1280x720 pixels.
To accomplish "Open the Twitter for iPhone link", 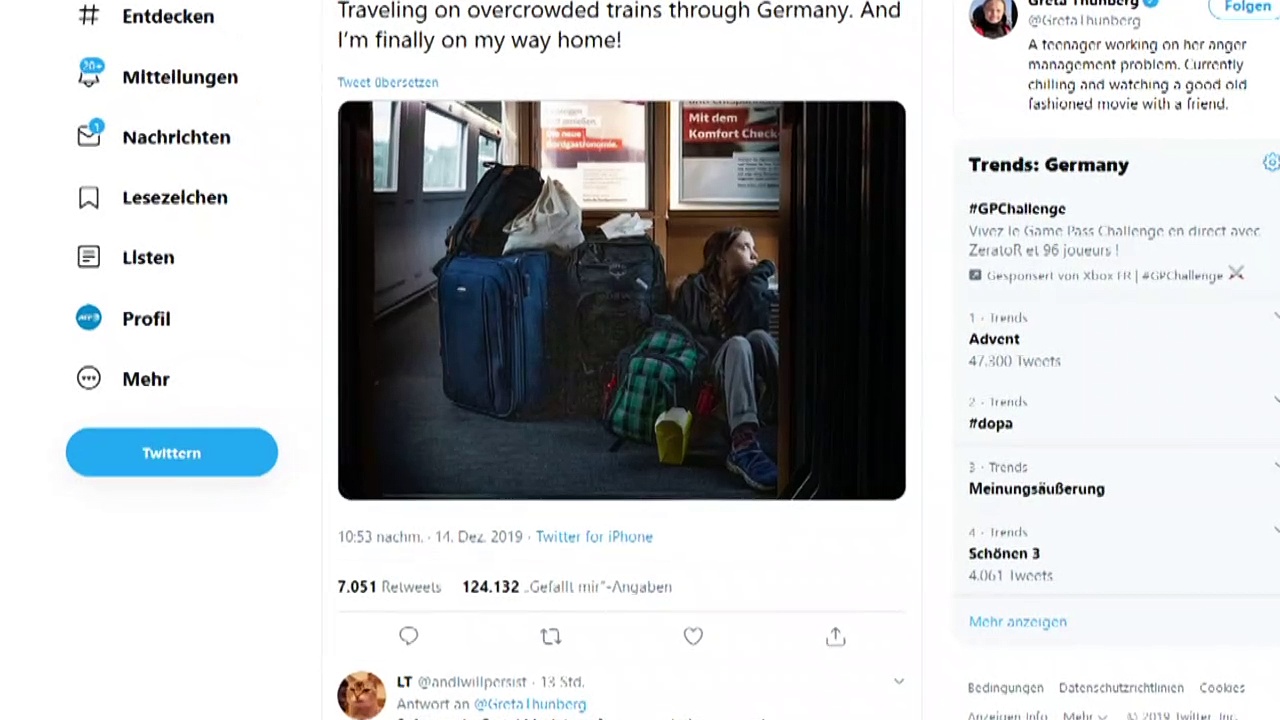I will [594, 537].
